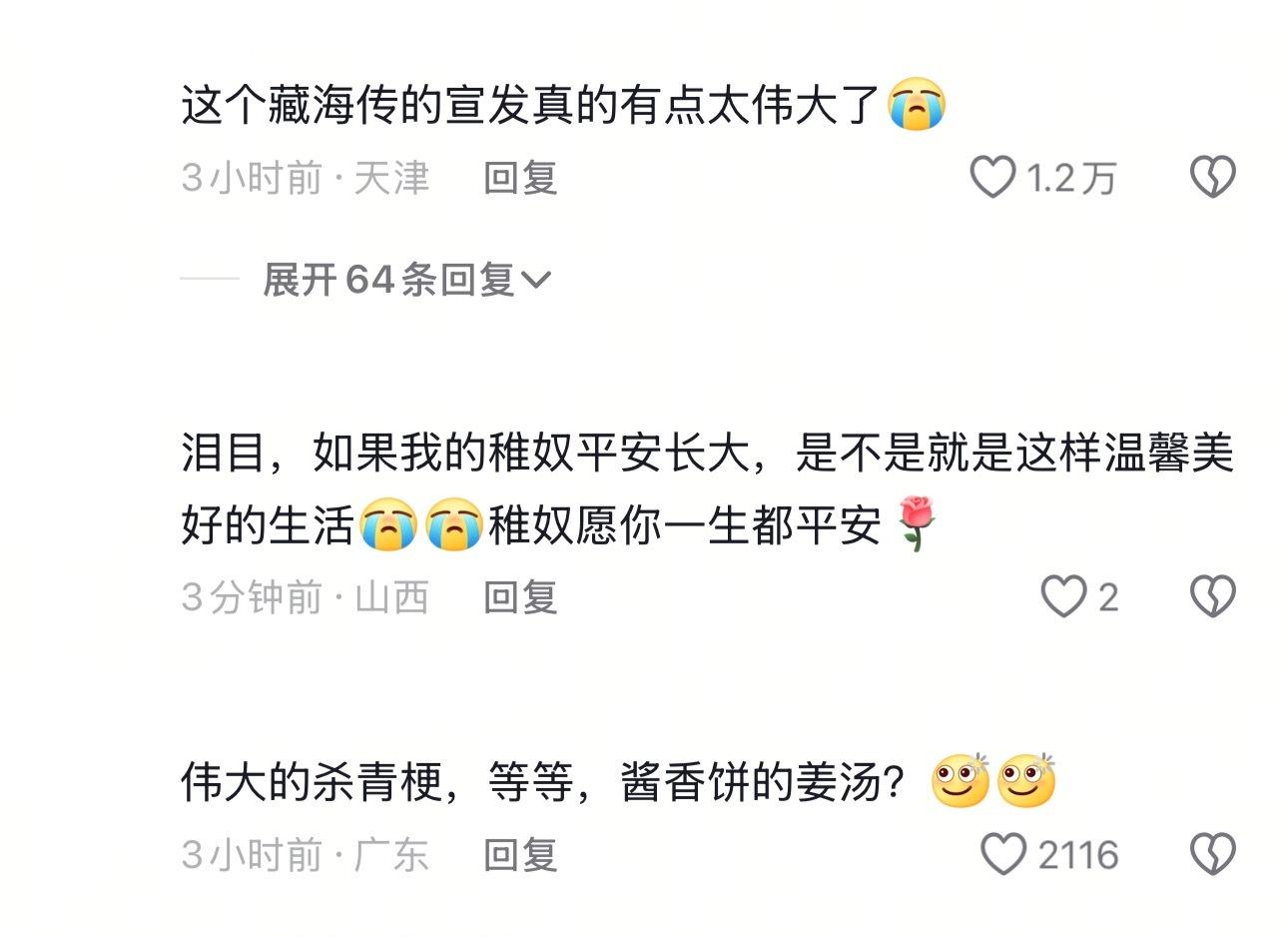Tap the 2116 like count
This screenshot has width=1288, height=937.
[x=1078, y=855]
